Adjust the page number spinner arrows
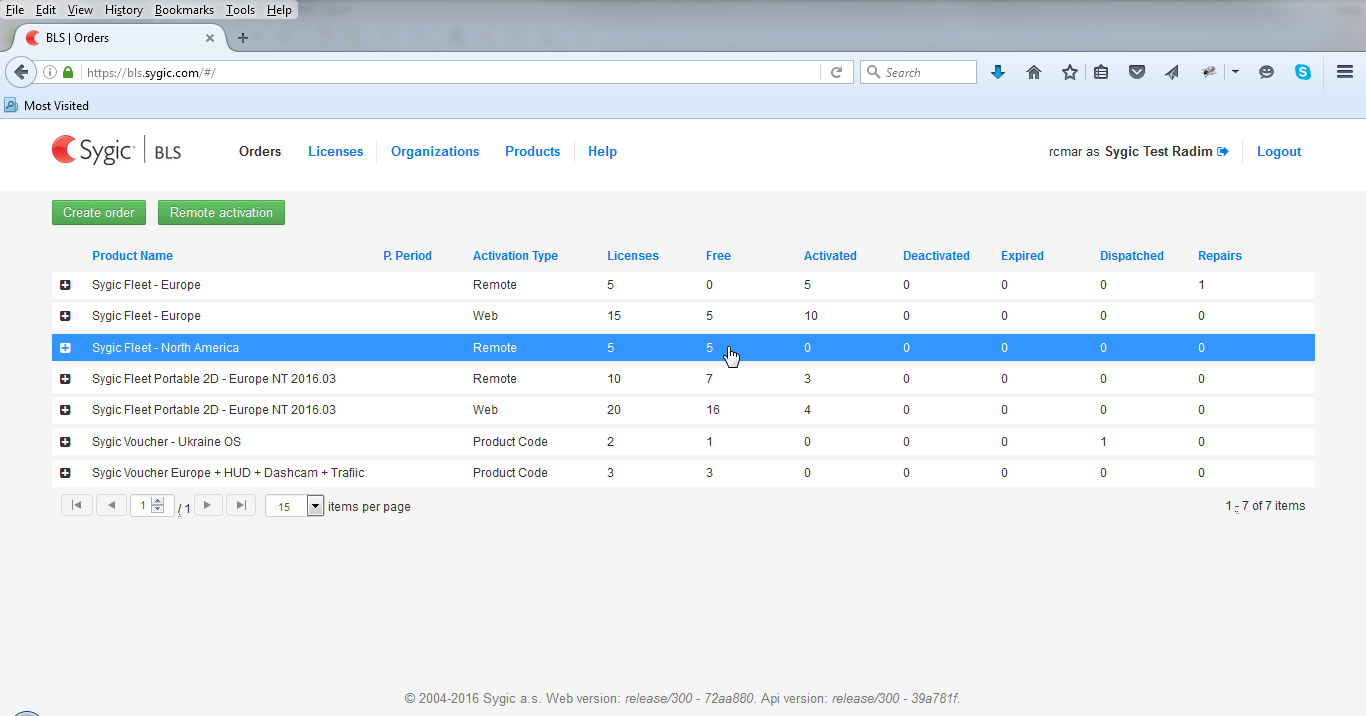The width and height of the screenshot is (1366, 716). (157, 506)
